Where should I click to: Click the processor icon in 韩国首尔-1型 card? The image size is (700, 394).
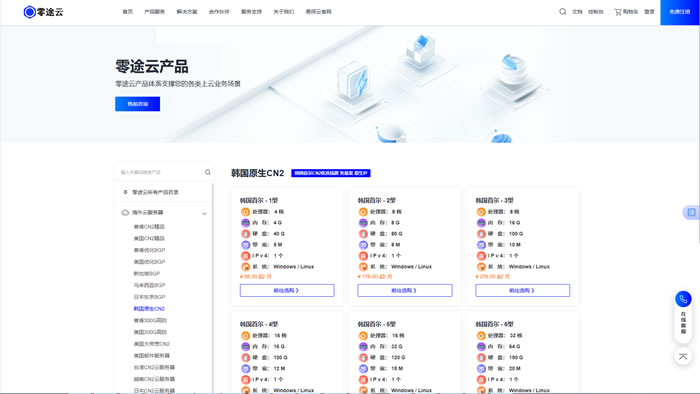245,212
